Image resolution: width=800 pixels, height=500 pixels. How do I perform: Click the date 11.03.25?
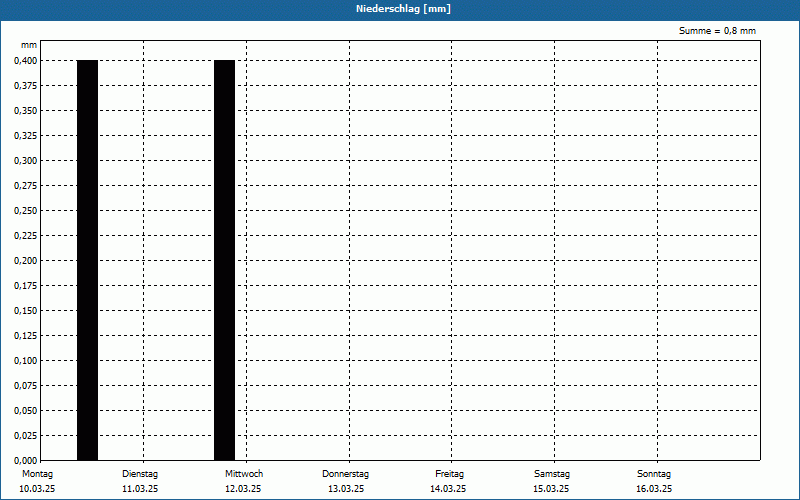point(140,489)
